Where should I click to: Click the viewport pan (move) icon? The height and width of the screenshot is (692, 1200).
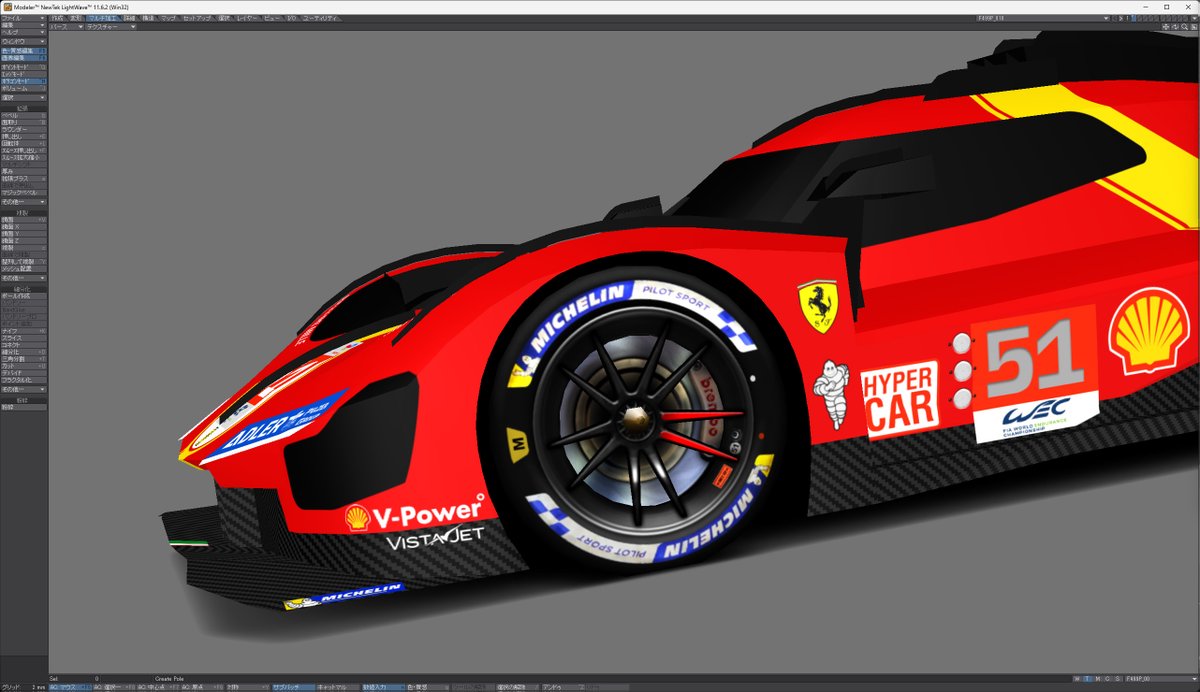pyautogui.click(x=1165, y=27)
